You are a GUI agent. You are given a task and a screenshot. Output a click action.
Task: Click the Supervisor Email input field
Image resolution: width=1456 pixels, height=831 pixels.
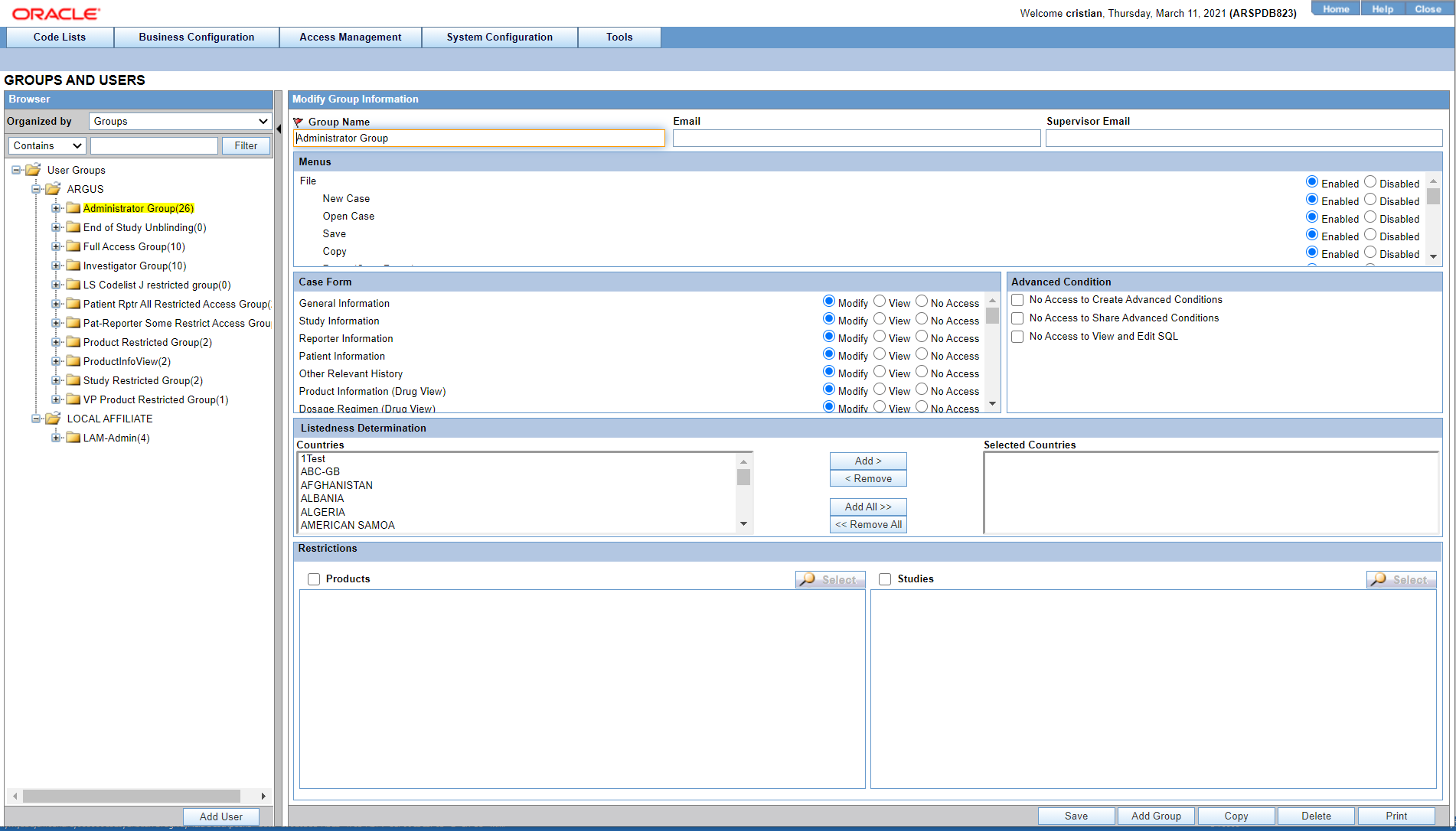click(1244, 138)
